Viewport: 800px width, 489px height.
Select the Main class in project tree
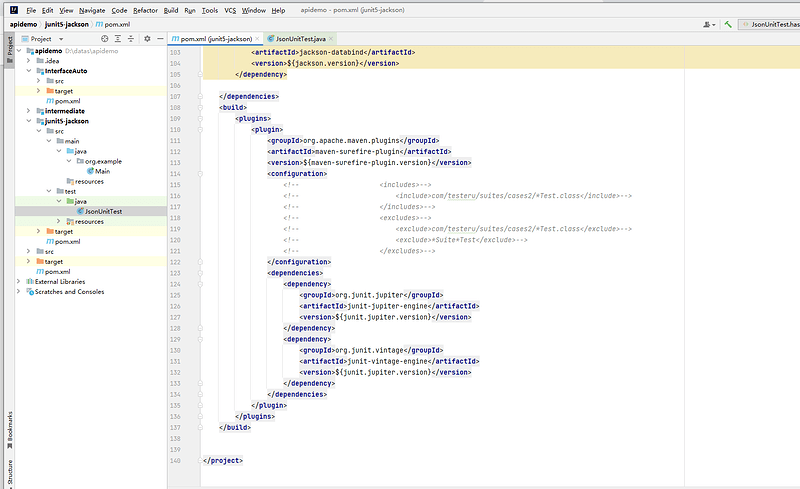(102, 172)
